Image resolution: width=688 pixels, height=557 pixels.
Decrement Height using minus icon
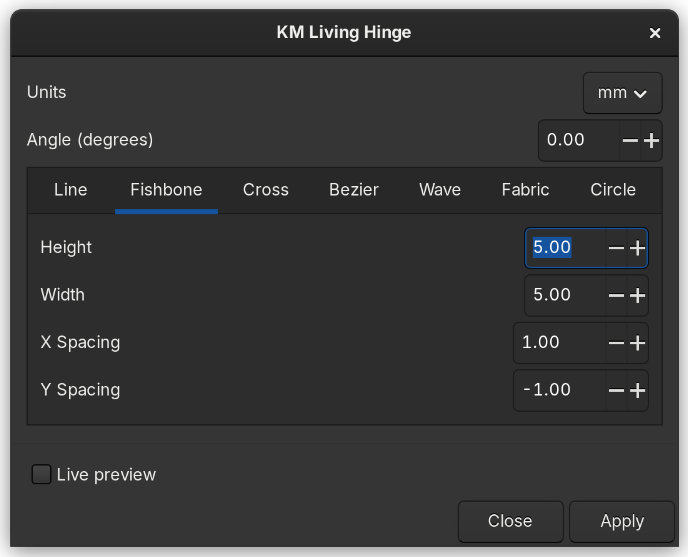(x=616, y=248)
